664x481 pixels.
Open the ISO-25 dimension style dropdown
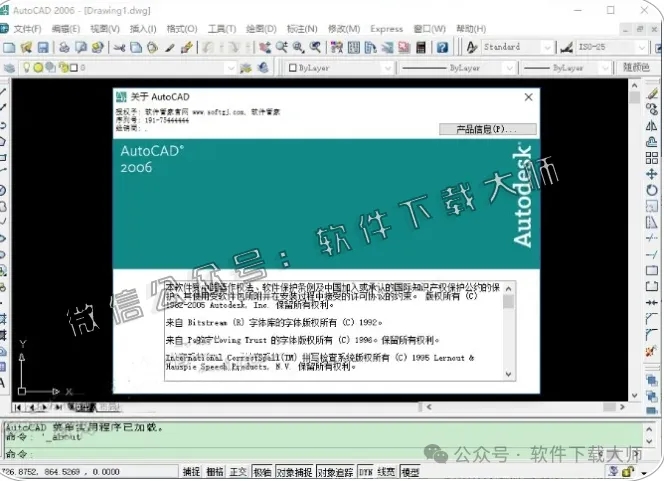(x=642, y=47)
